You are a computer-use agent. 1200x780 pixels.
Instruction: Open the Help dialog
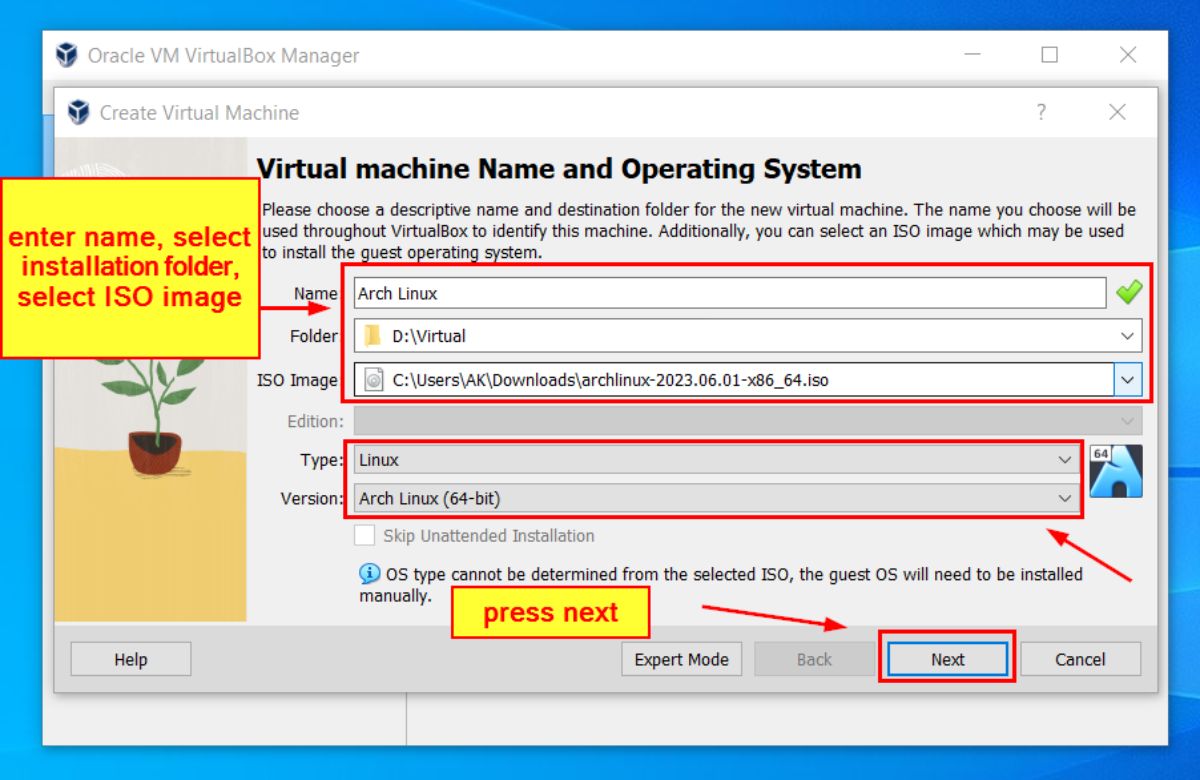pos(130,658)
